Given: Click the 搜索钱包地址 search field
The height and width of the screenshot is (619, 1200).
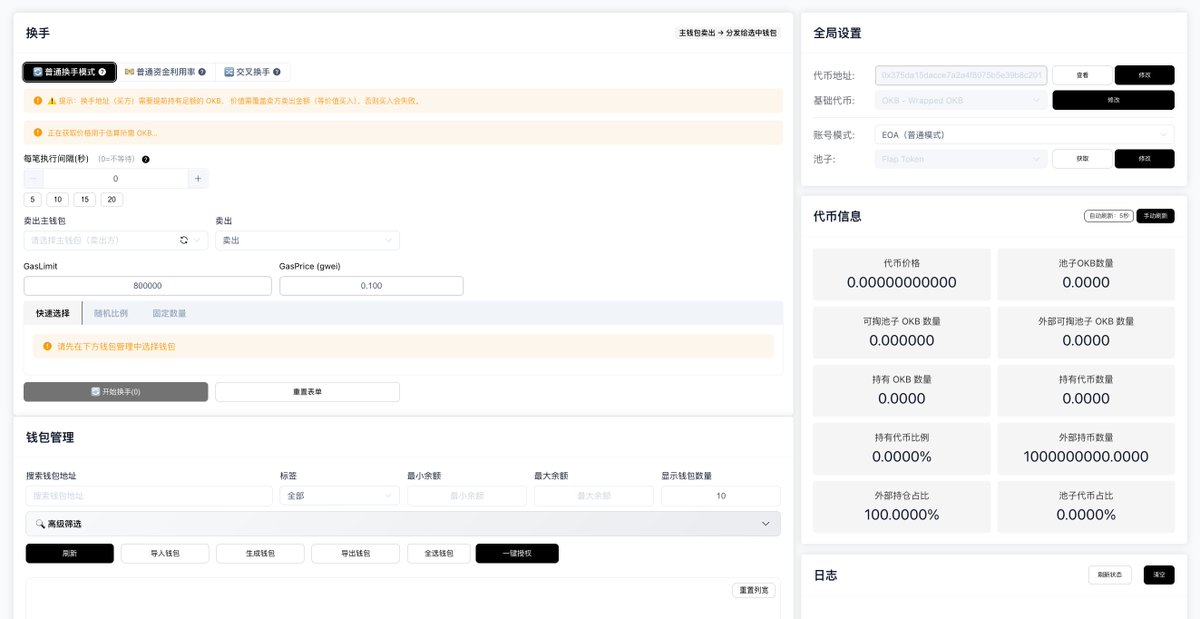Looking at the screenshot, I should pyautogui.click(x=149, y=496).
